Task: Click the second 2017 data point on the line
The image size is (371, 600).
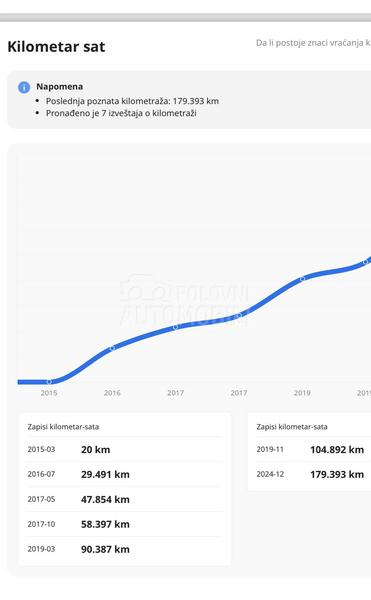Action: coord(239,315)
